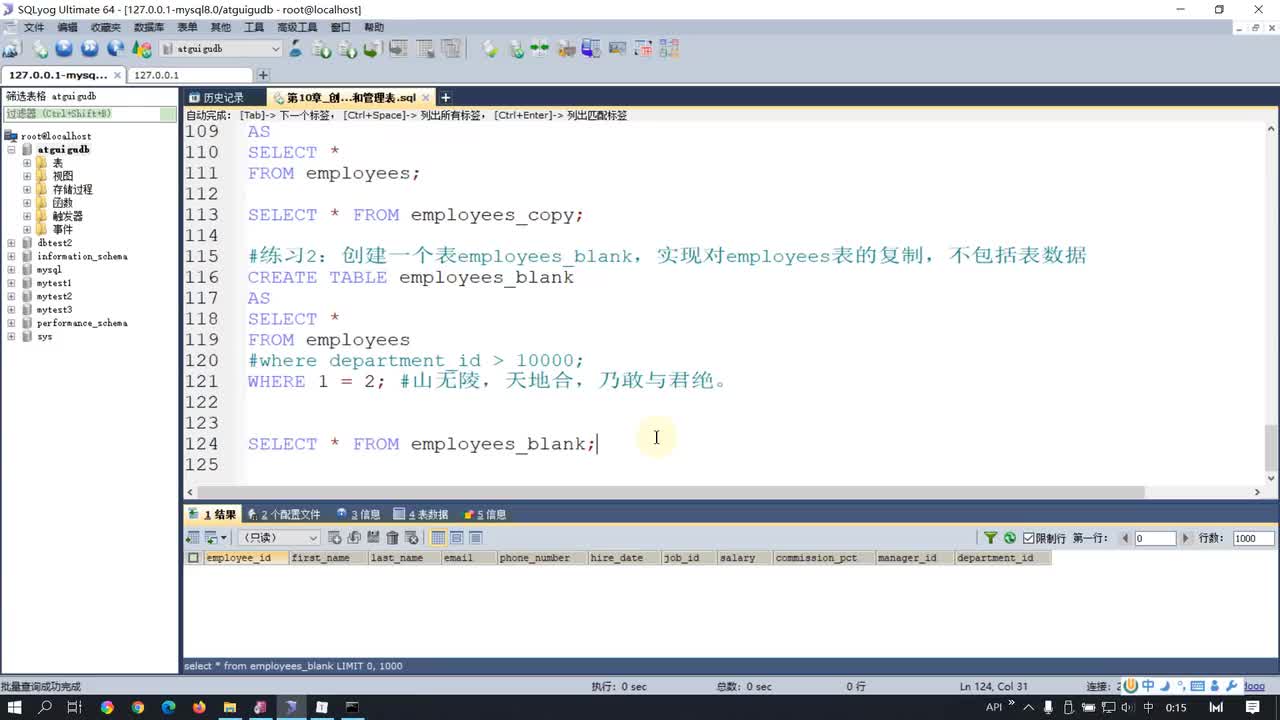Image resolution: width=1280 pixels, height=720 pixels.
Task: Click the Execute All Queries double-arrow icon
Action: 90,48
